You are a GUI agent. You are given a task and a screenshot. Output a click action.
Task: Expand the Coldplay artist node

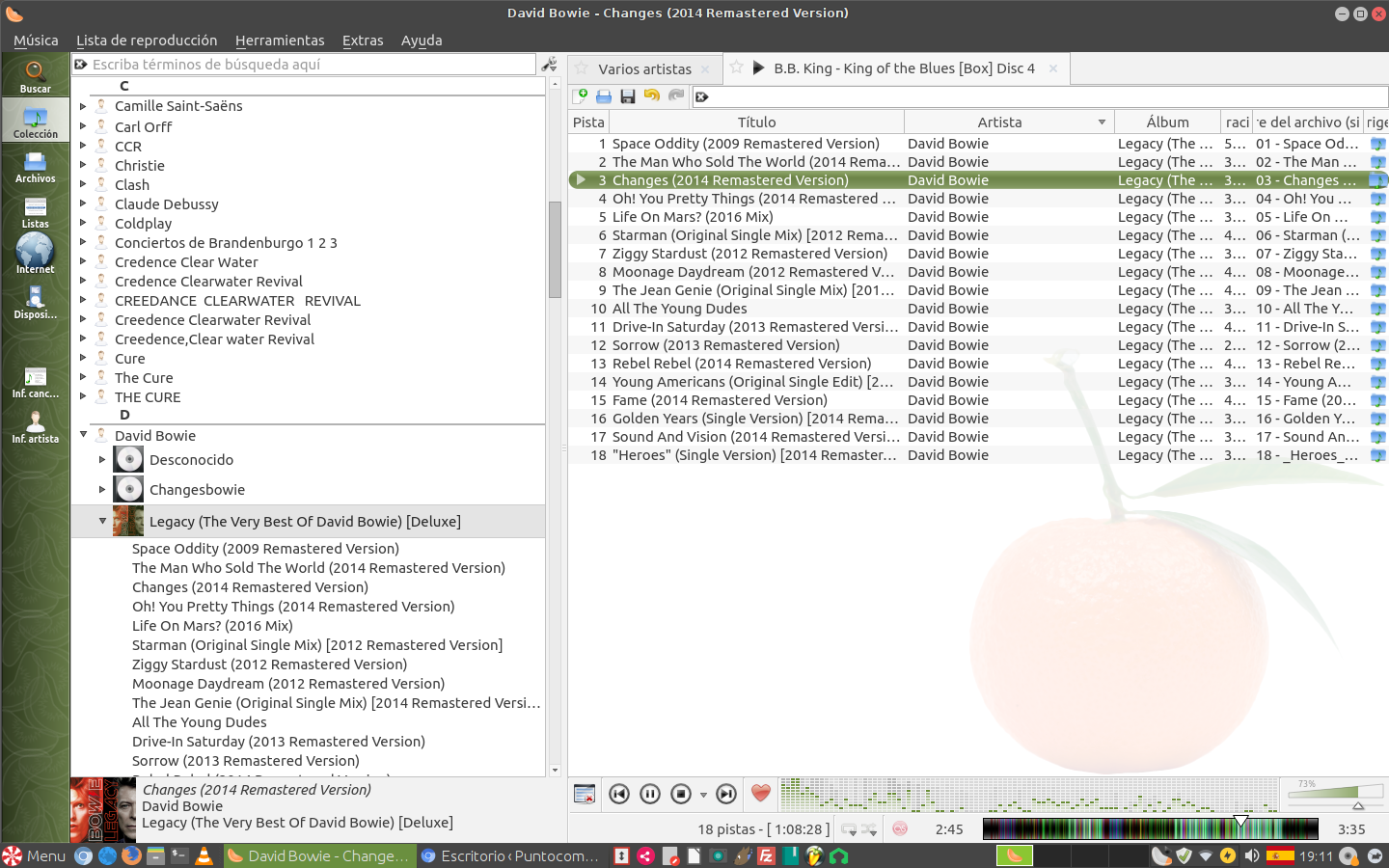coord(83,223)
